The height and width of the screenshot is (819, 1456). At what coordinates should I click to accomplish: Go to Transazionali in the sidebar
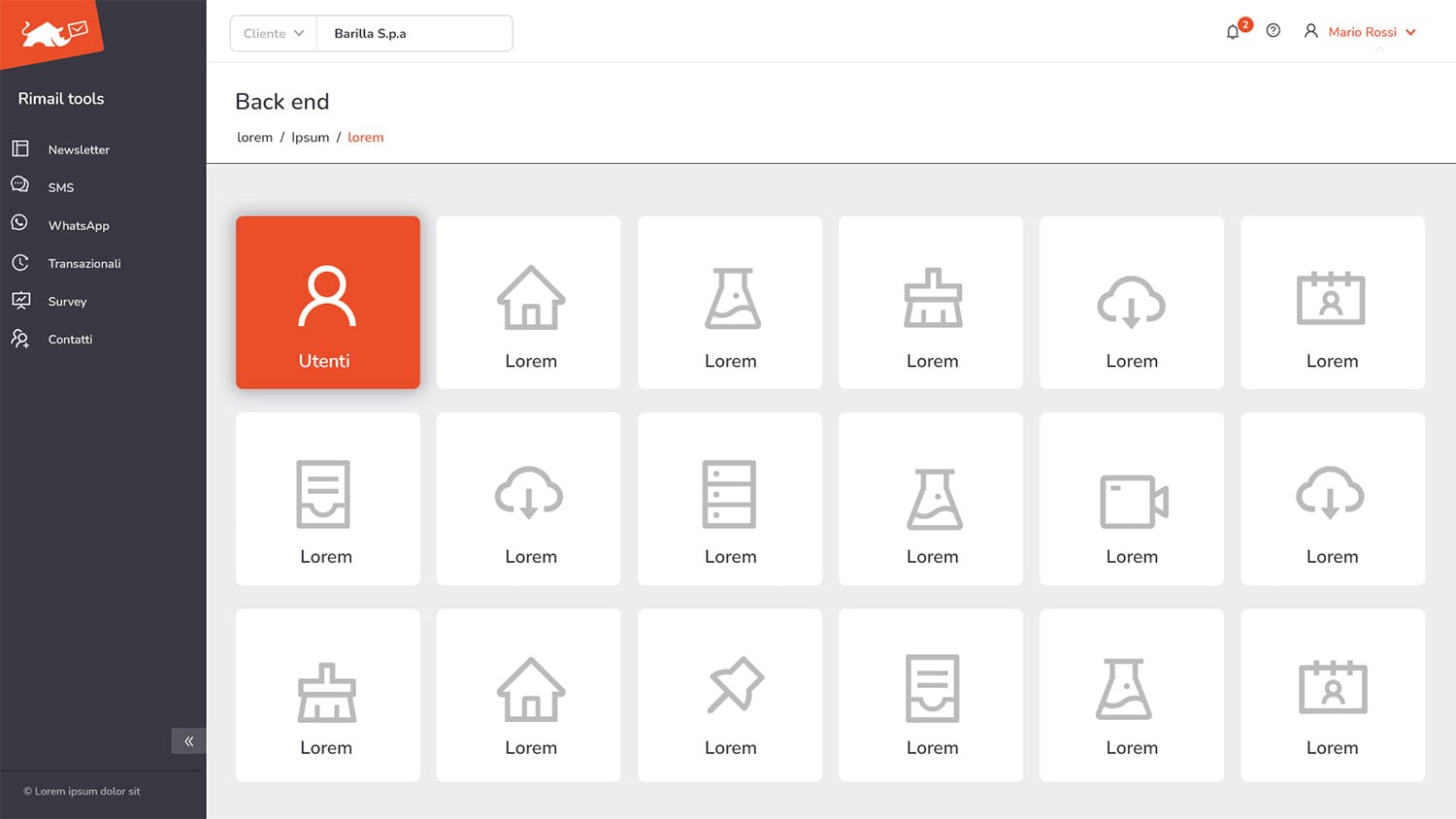(x=84, y=263)
